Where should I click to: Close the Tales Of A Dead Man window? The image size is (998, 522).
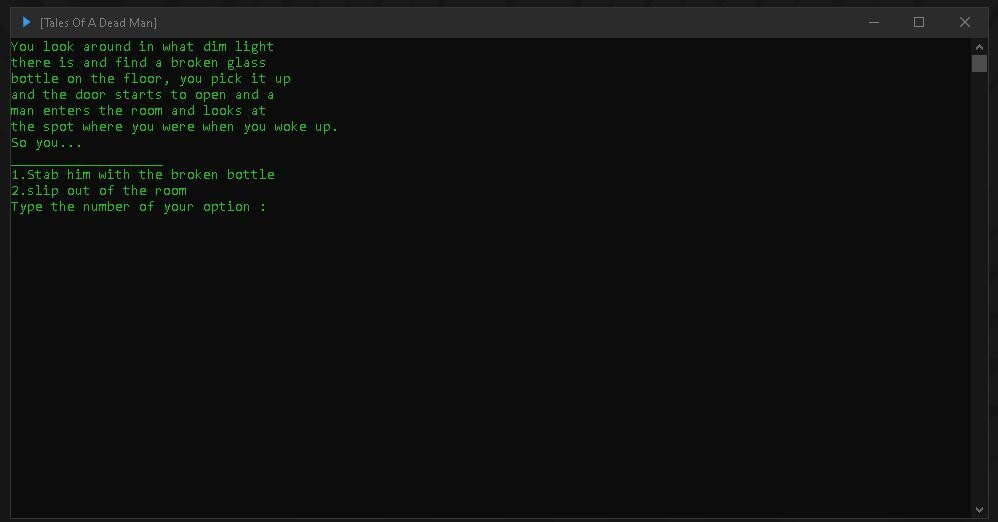965,22
